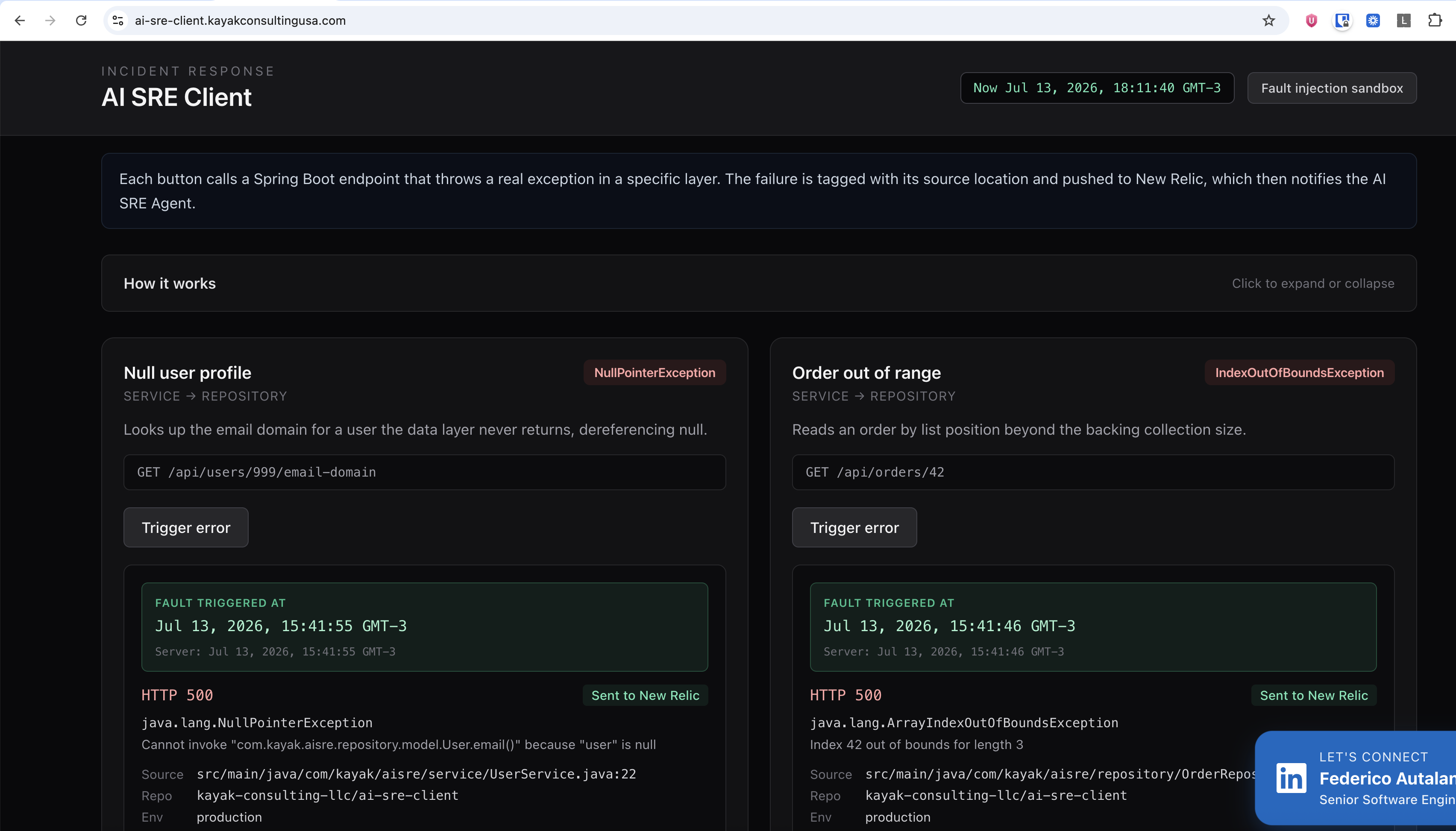The height and width of the screenshot is (831, 1456).
Task: Click java.lang.ArrayIndexOutOfBoundsException error text
Action: (x=964, y=723)
